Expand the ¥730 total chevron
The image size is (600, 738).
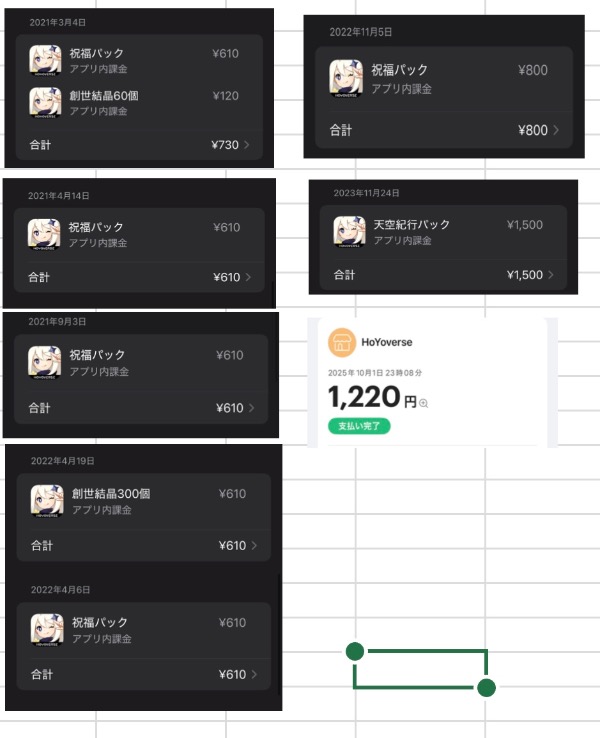pyautogui.click(x=247, y=145)
